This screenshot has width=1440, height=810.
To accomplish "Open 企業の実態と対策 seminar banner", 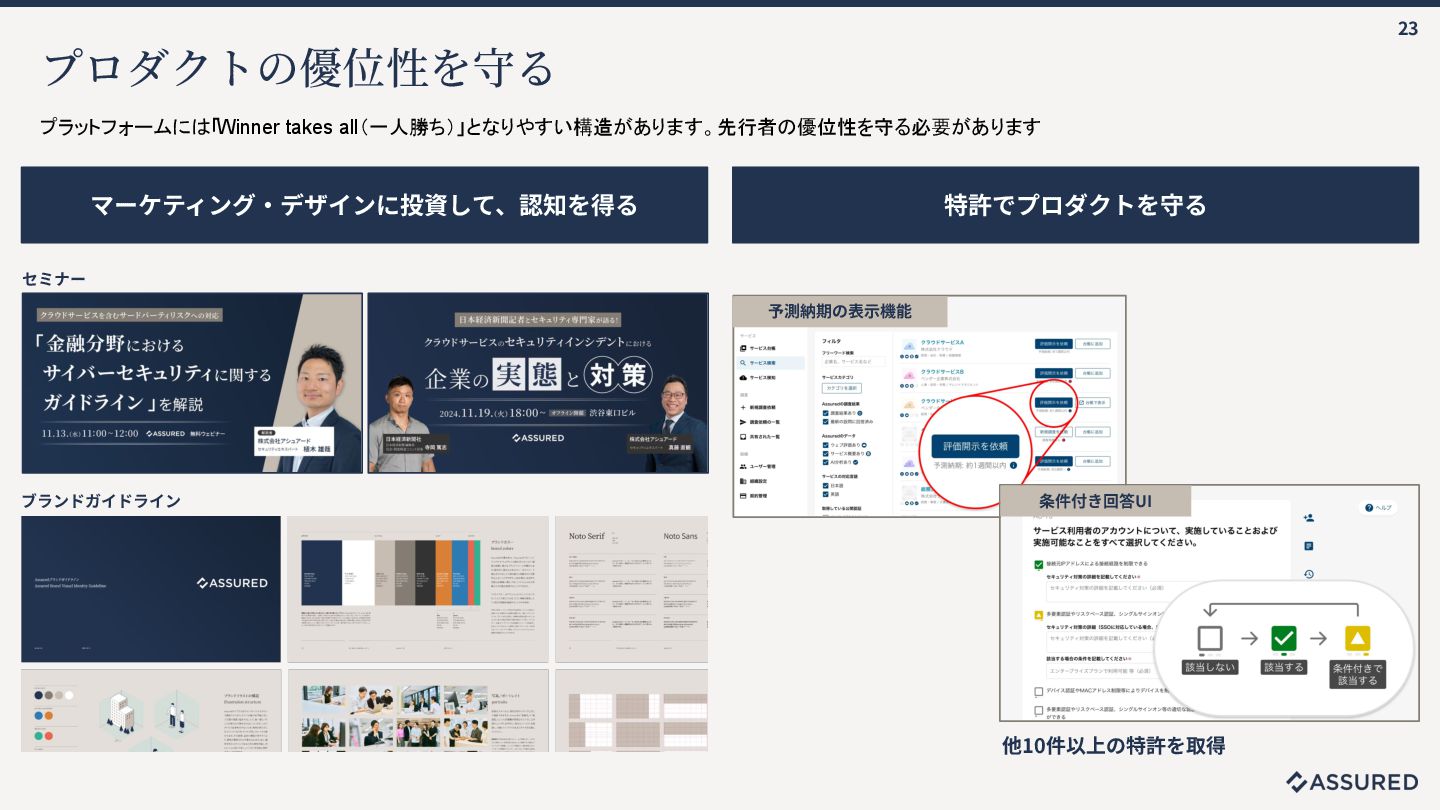I will pos(538,383).
